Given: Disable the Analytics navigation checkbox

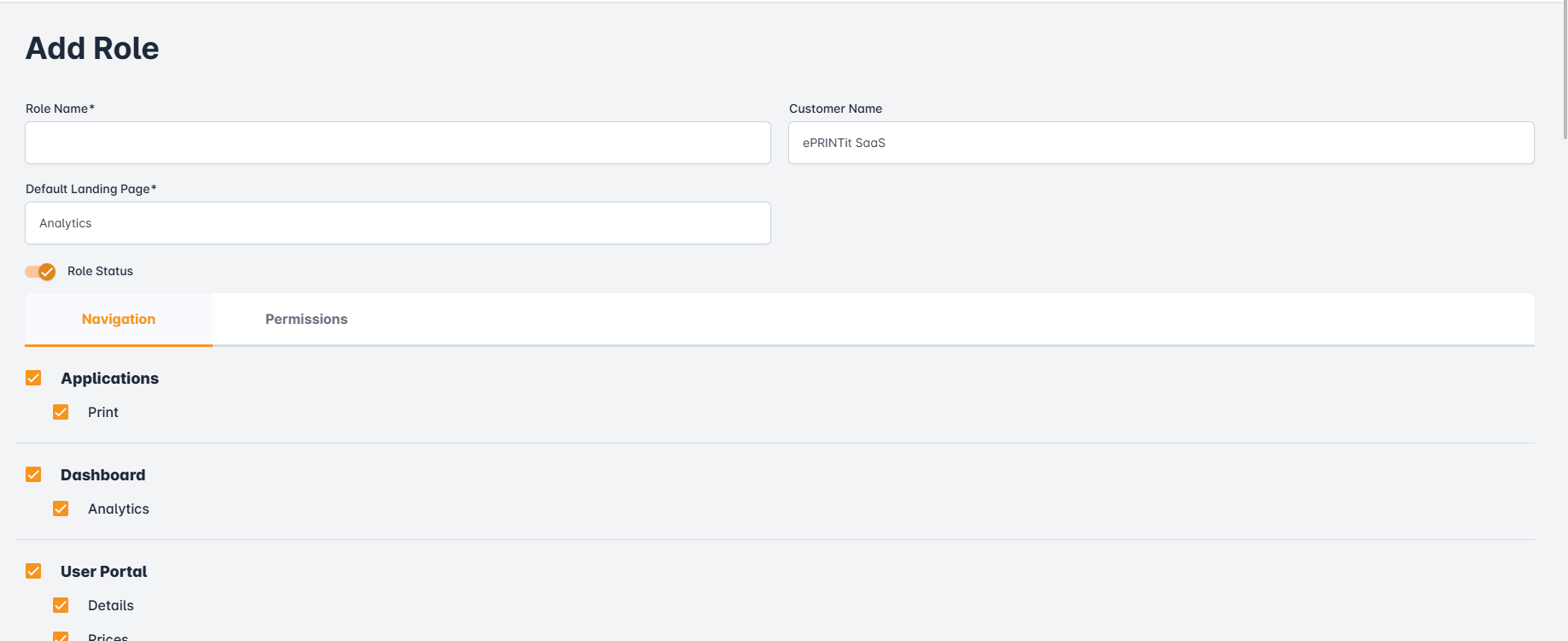Looking at the screenshot, I should [61, 509].
